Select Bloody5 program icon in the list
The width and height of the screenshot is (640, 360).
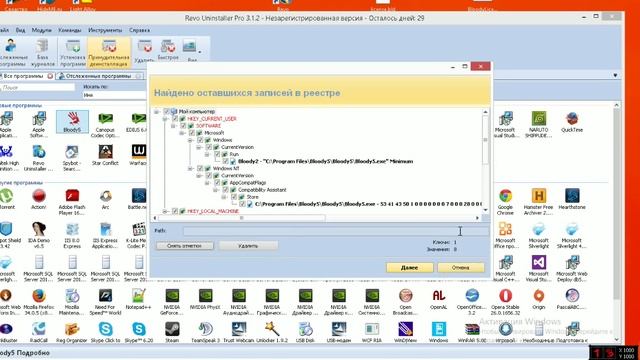coord(72,121)
